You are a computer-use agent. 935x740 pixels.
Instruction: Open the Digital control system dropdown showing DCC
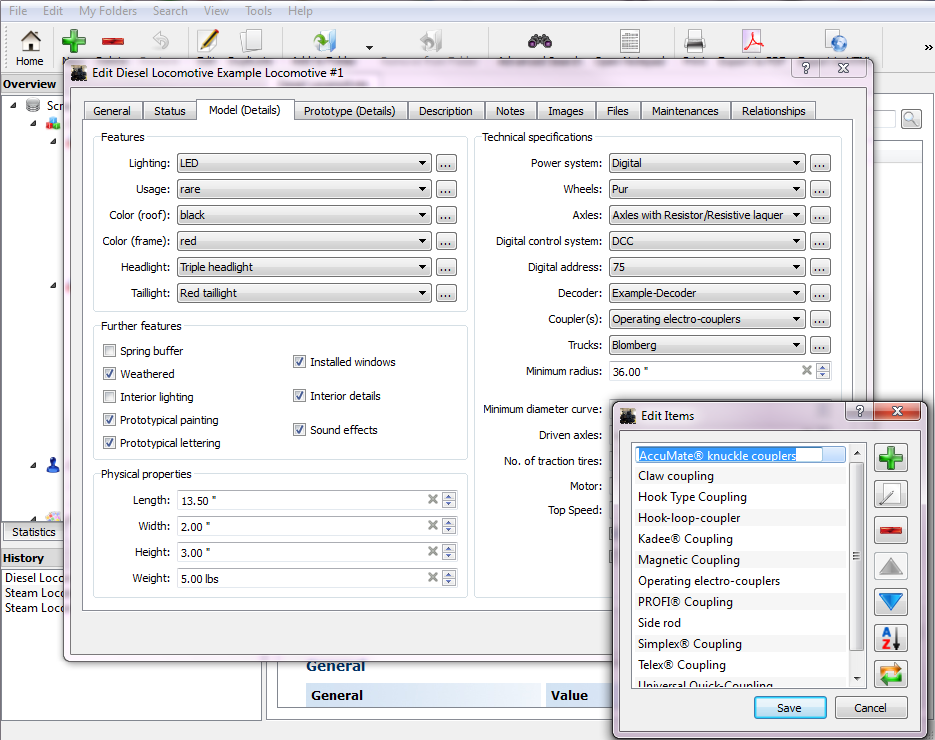click(x=707, y=241)
